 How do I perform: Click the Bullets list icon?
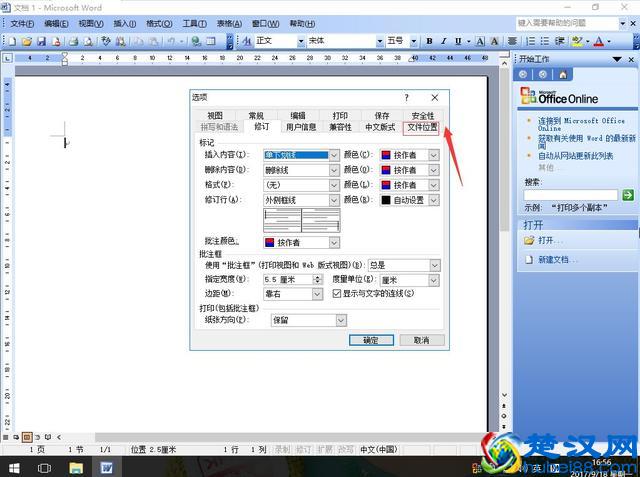pyautogui.click(x=544, y=41)
